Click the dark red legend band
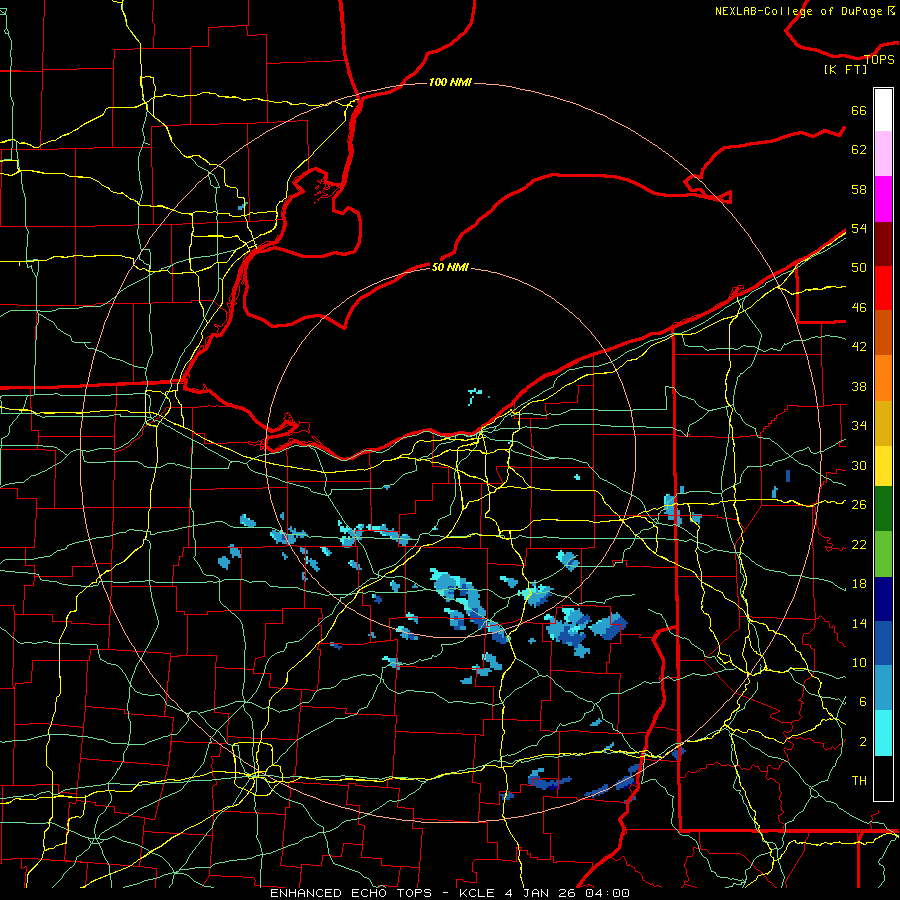900x900 pixels. click(883, 243)
